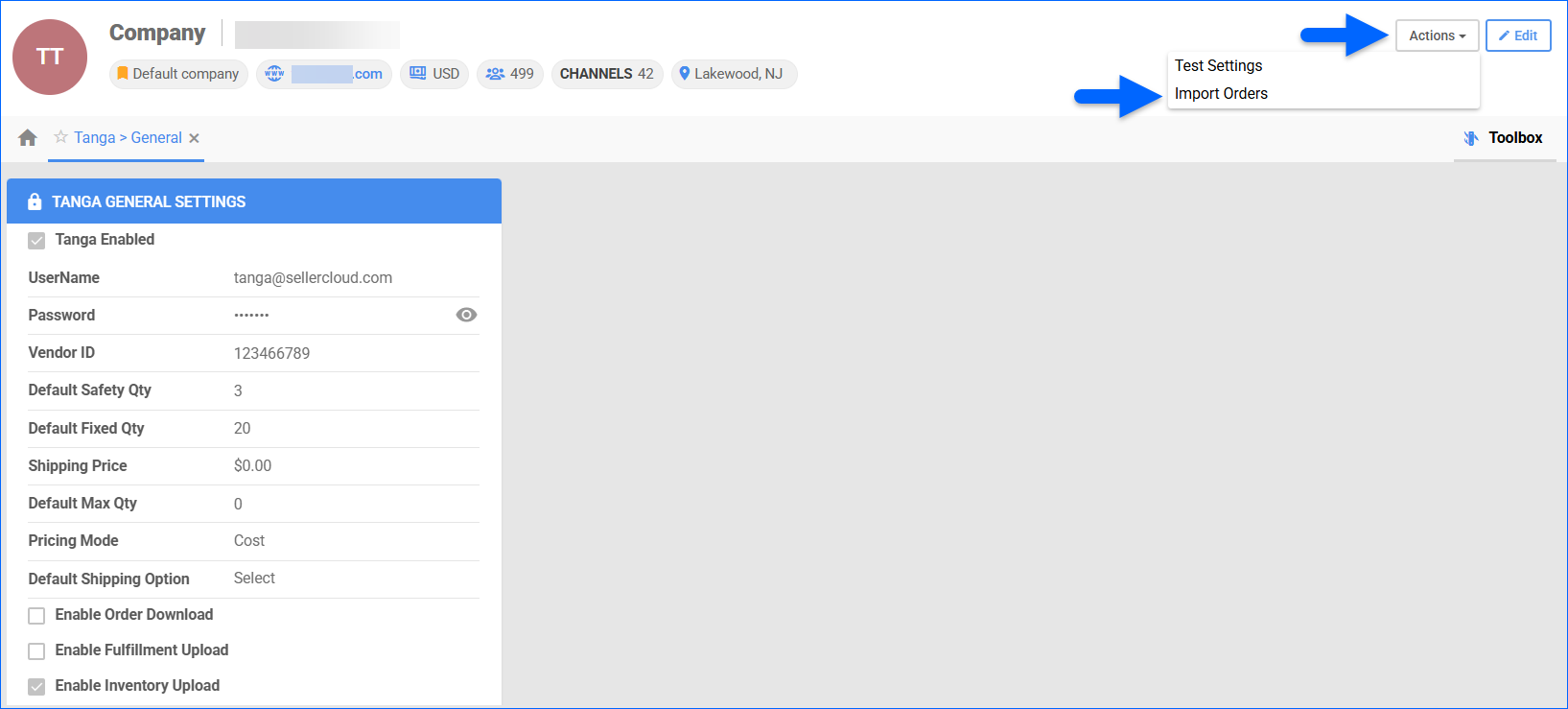The image size is (1568, 709).
Task: Enable Fulfillment Upload checkbox
Action: pos(36,651)
